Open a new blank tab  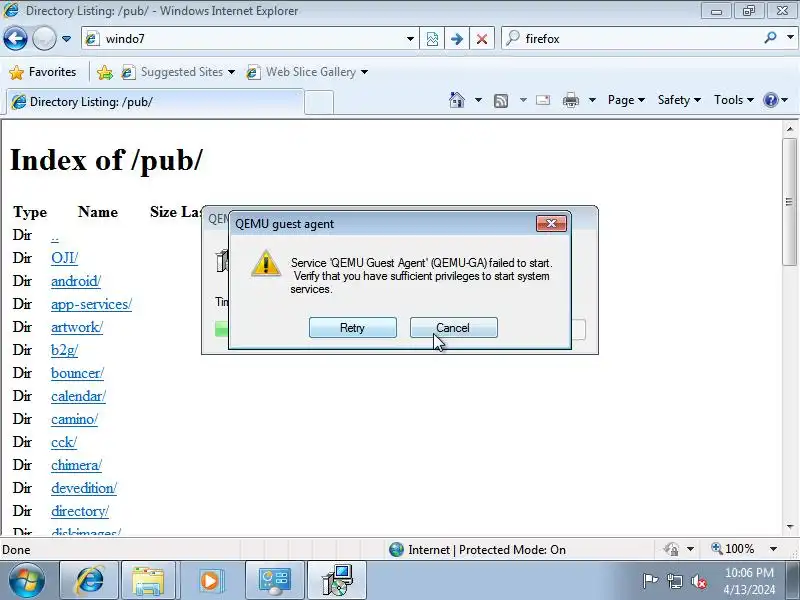tap(319, 102)
